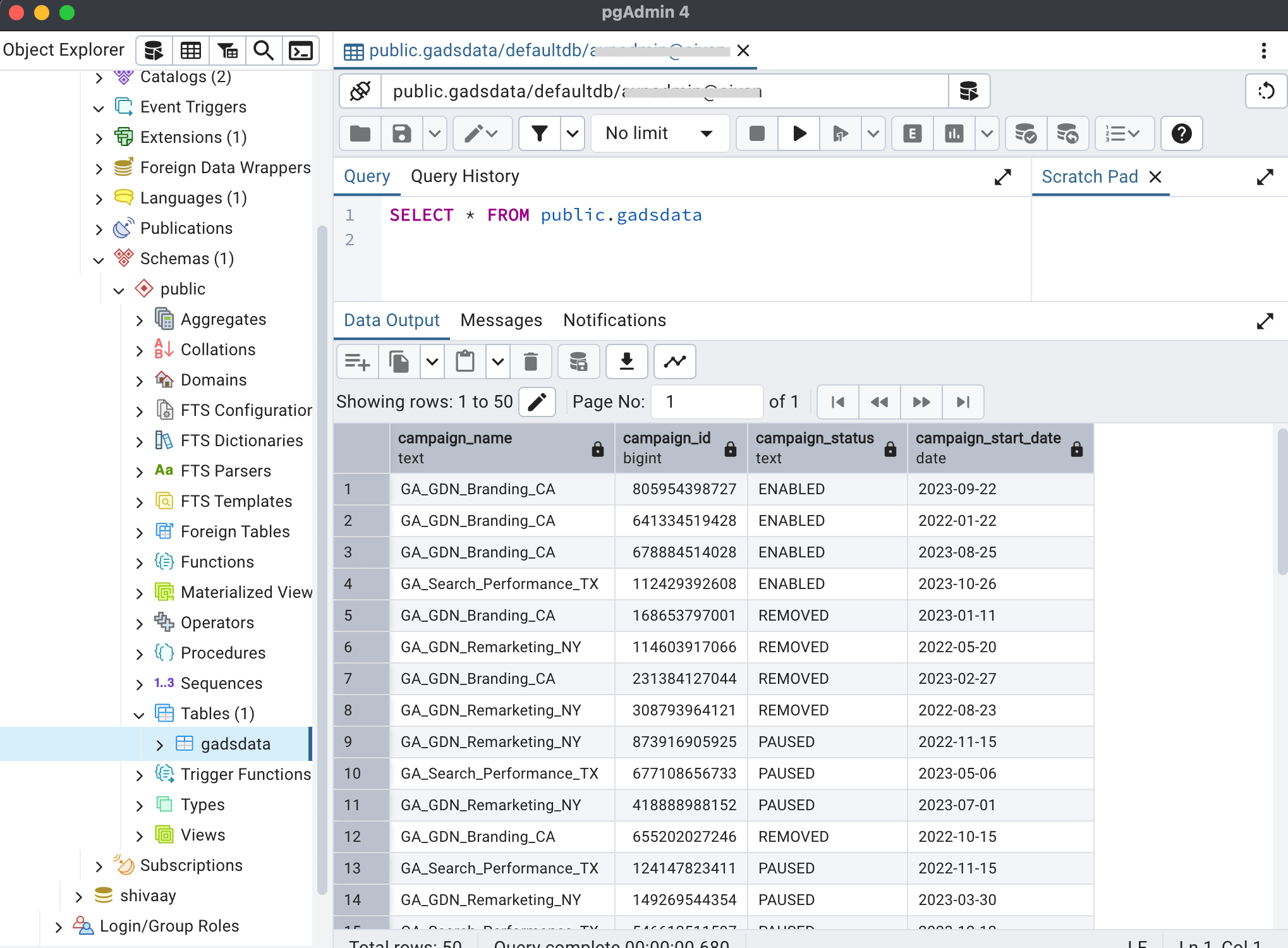Copy selected rows using the copy icon
This screenshot has height=948, width=1288.
(399, 362)
